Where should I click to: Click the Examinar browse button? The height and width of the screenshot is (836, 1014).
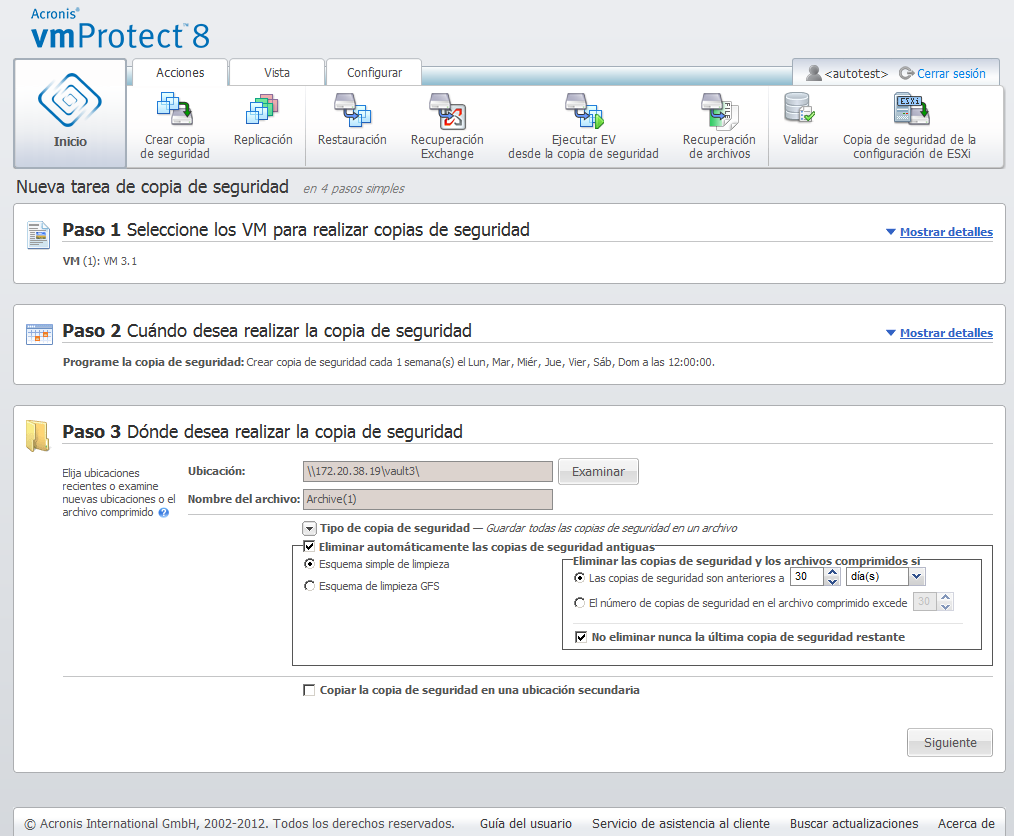click(x=598, y=471)
